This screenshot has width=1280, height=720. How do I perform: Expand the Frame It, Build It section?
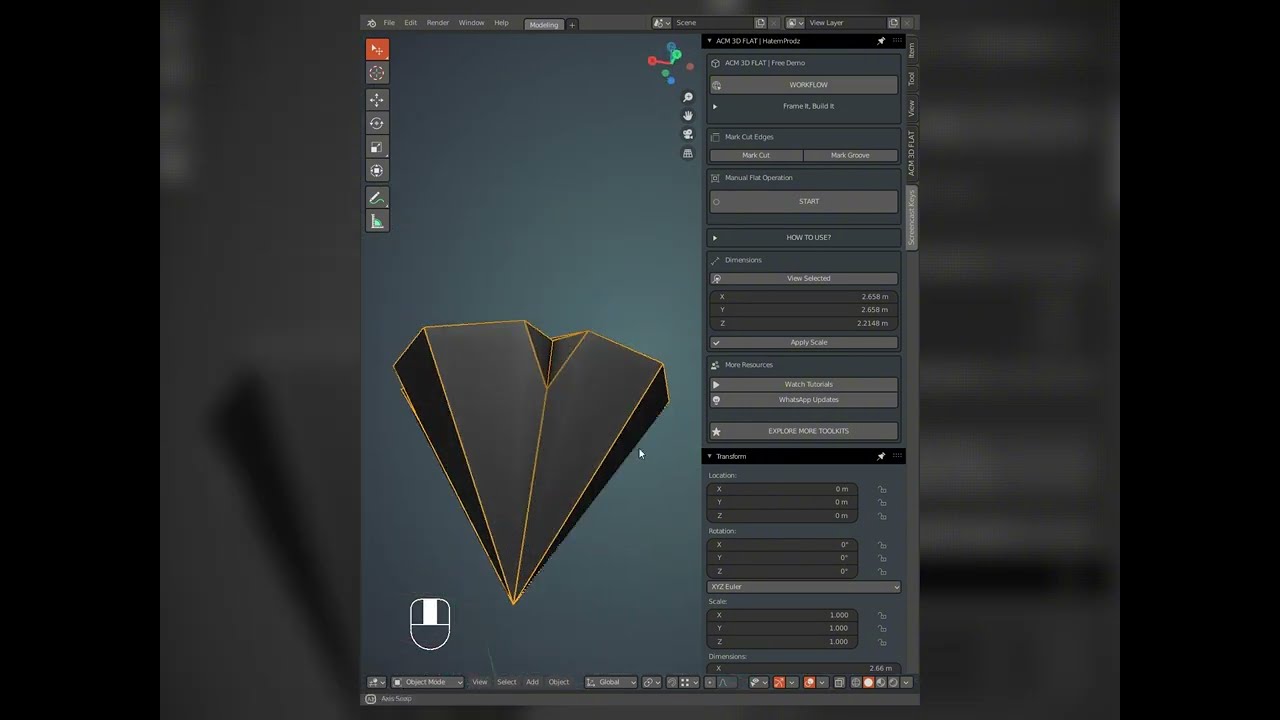click(x=715, y=106)
